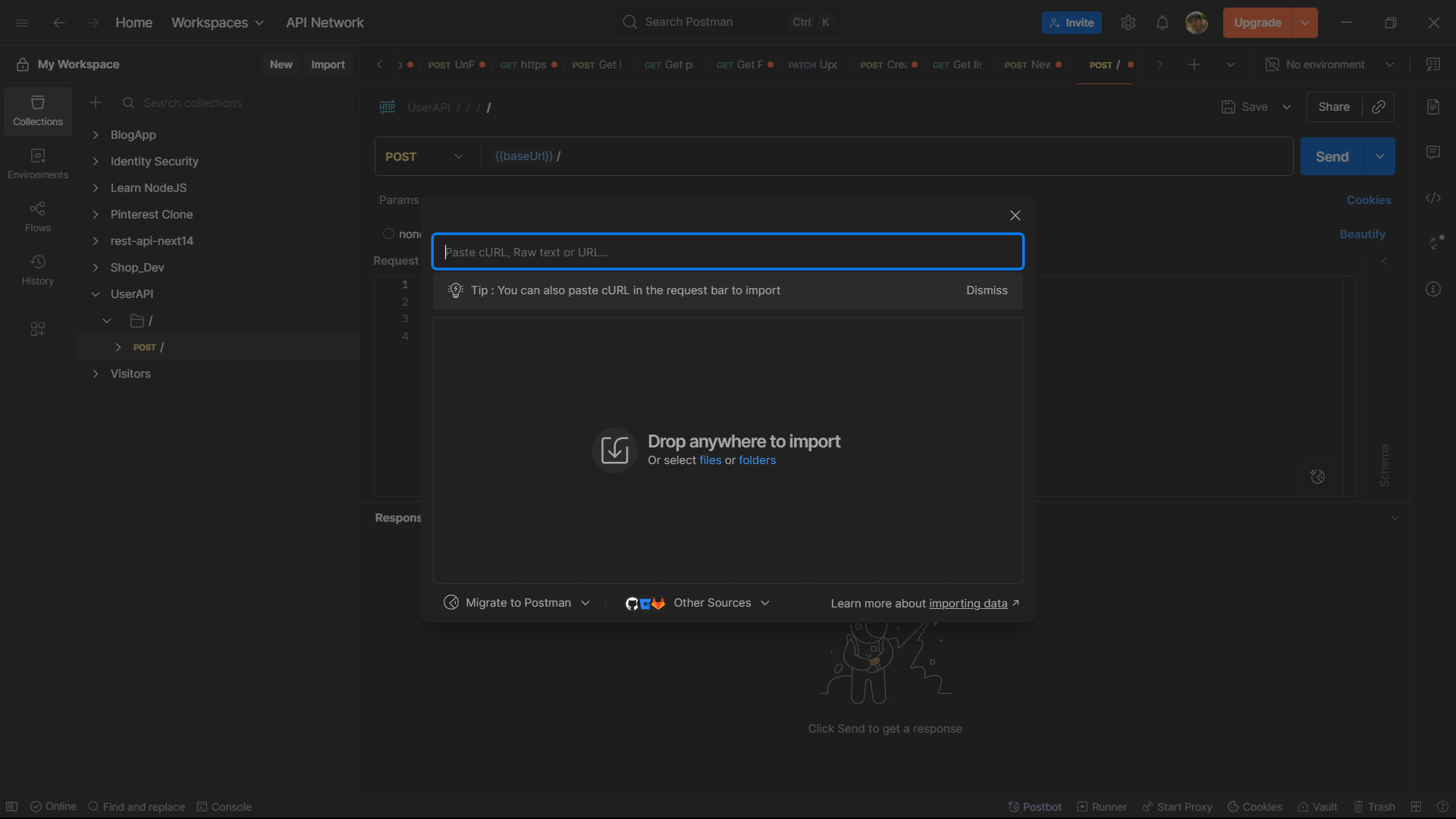Open the configure workspace sidebar grid icon
Image resolution: width=1456 pixels, height=819 pixels.
pyautogui.click(x=38, y=328)
